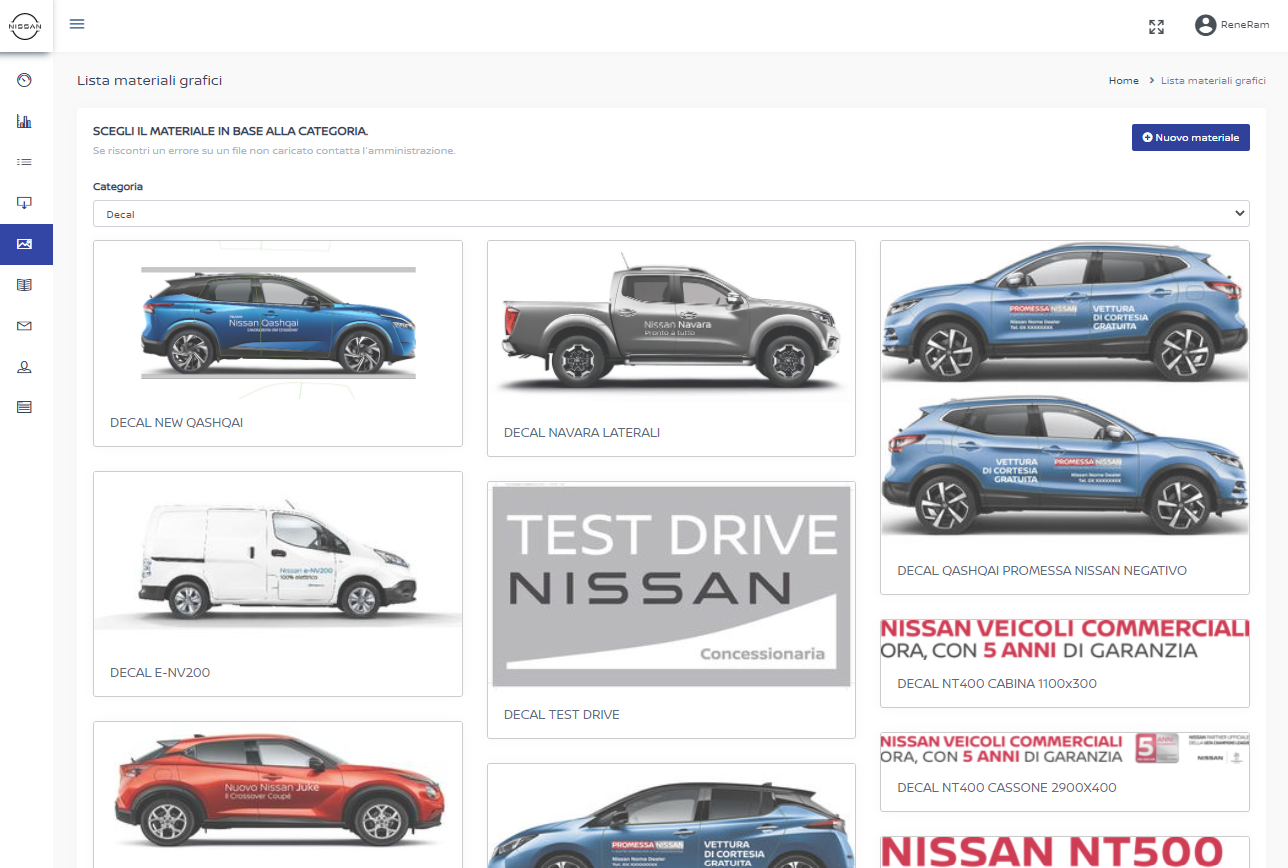This screenshot has width=1288, height=868.
Task: Click DECAL QASHQAI PROMESSA NISSAN NEGATIVO caption
Action: (x=1042, y=571)
